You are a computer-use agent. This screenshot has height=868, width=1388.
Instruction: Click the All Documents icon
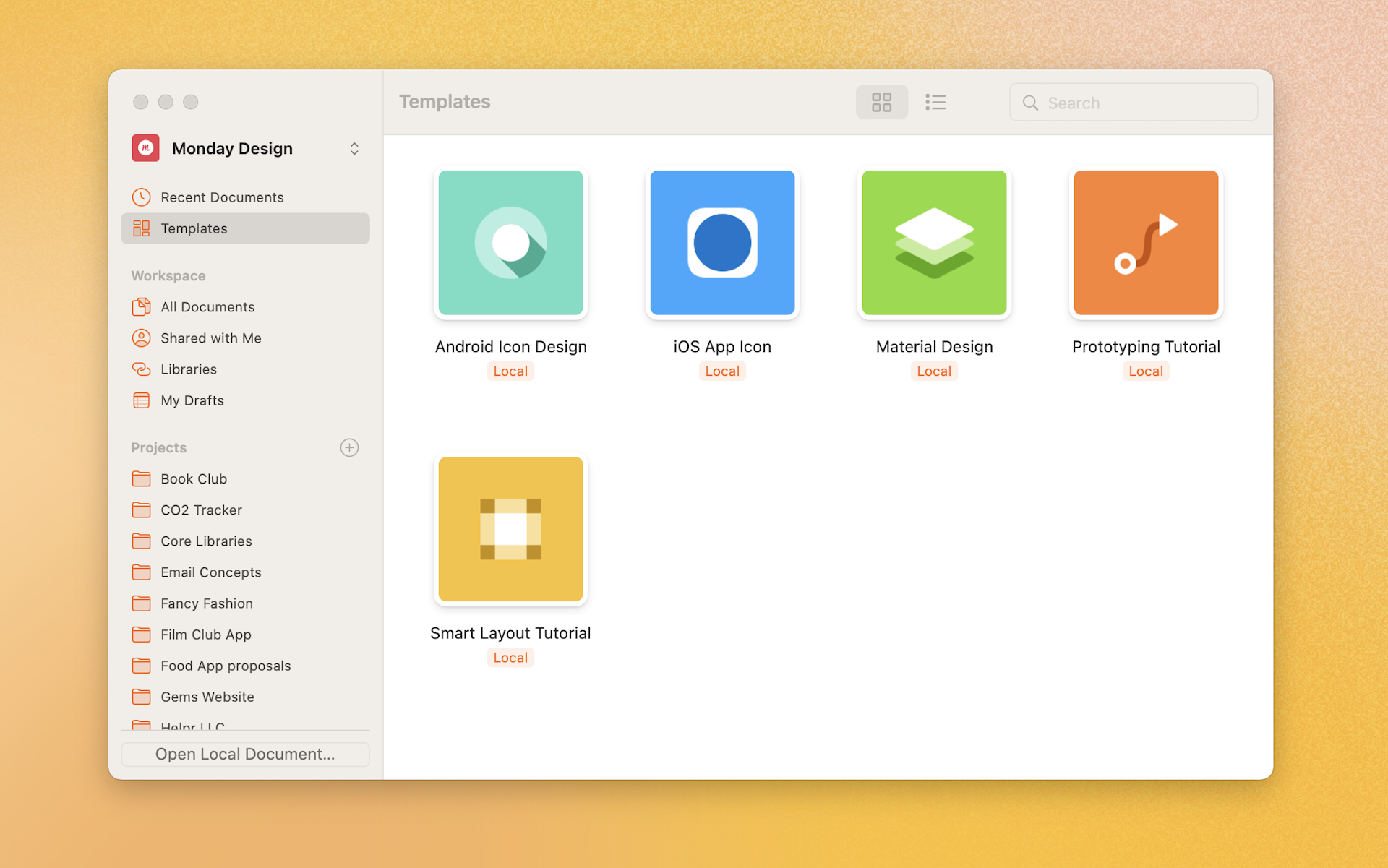[x=142, y=306]
